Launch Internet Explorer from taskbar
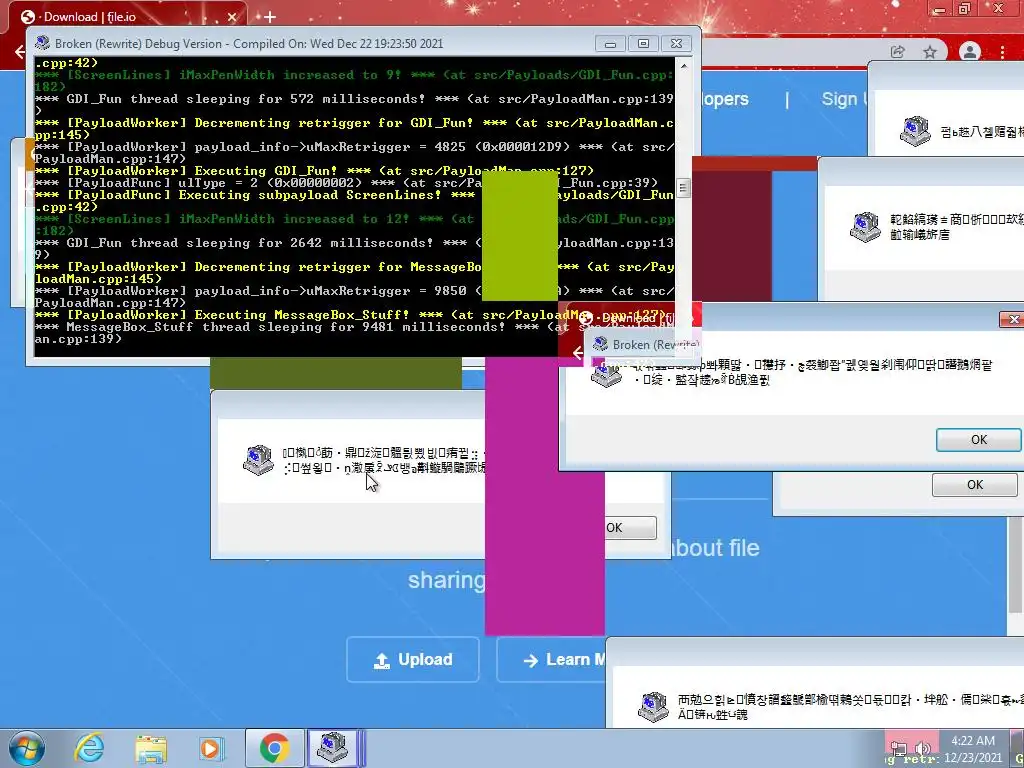The width and height of the screenshot is (1024, 768). pos(89,748)
